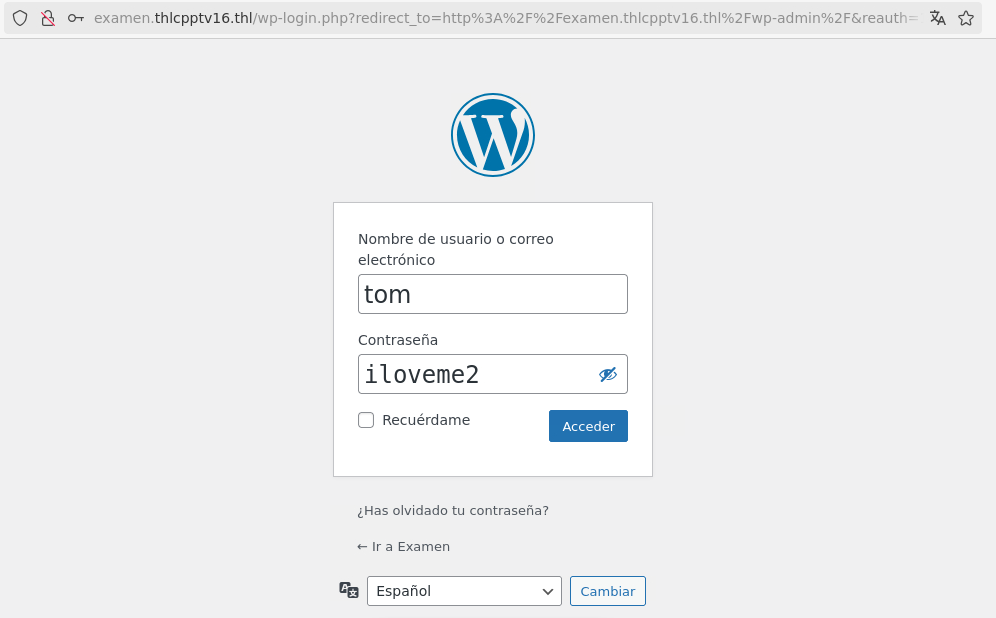
Task: Hide the password with the eye icon
Action: click(608, 375)
